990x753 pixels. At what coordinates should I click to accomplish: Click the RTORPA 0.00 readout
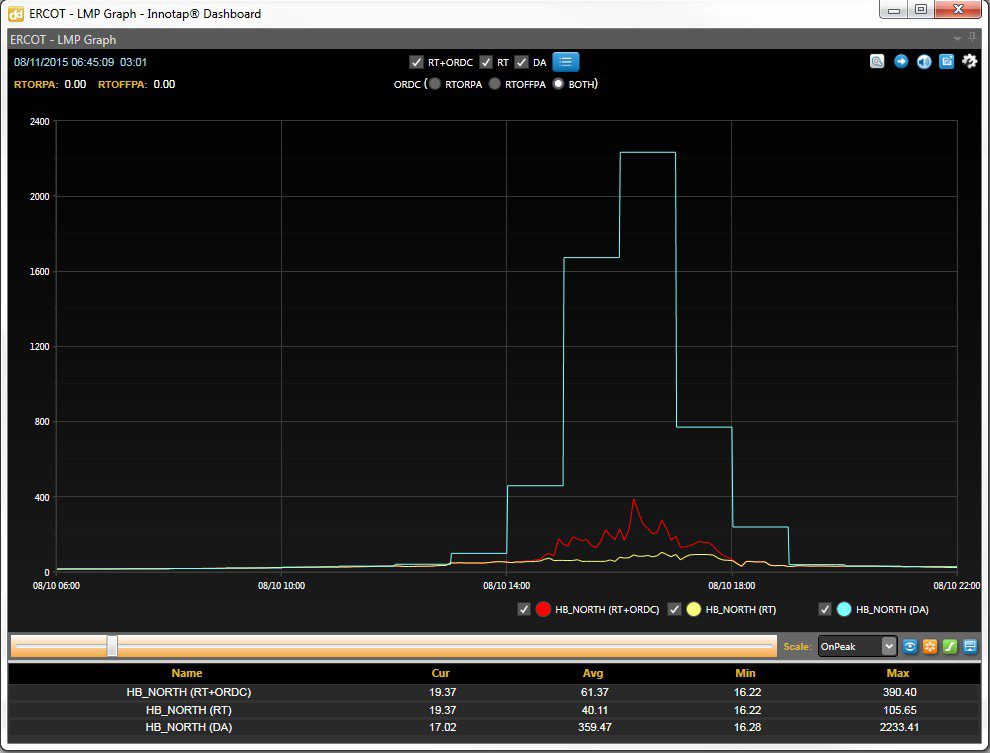tap(51, 84)
